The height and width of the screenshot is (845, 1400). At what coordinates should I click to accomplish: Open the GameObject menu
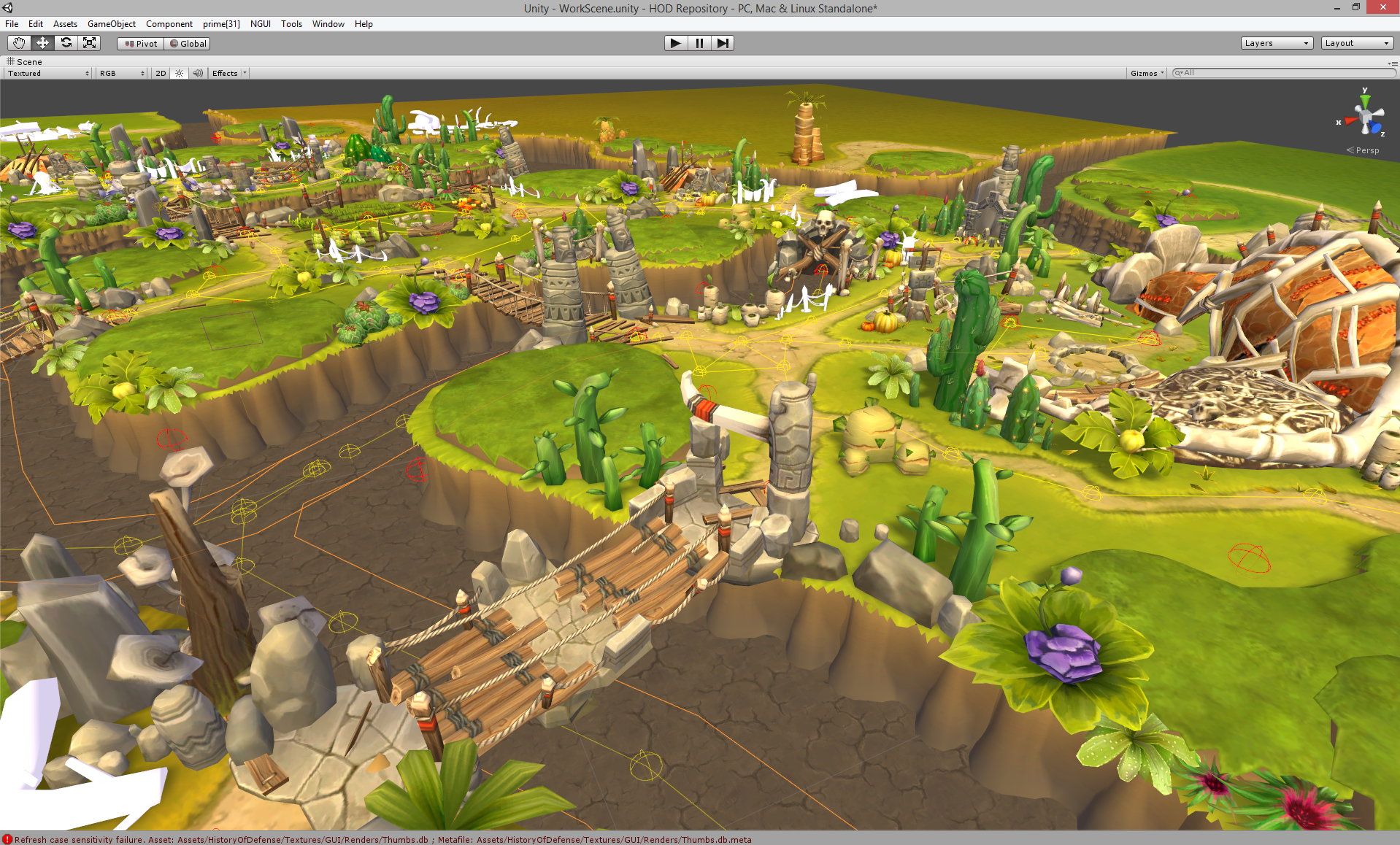tap(112, 24)
